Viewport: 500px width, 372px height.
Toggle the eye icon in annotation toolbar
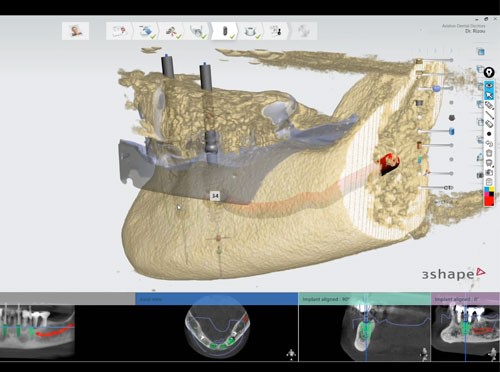tap(489, 85)
